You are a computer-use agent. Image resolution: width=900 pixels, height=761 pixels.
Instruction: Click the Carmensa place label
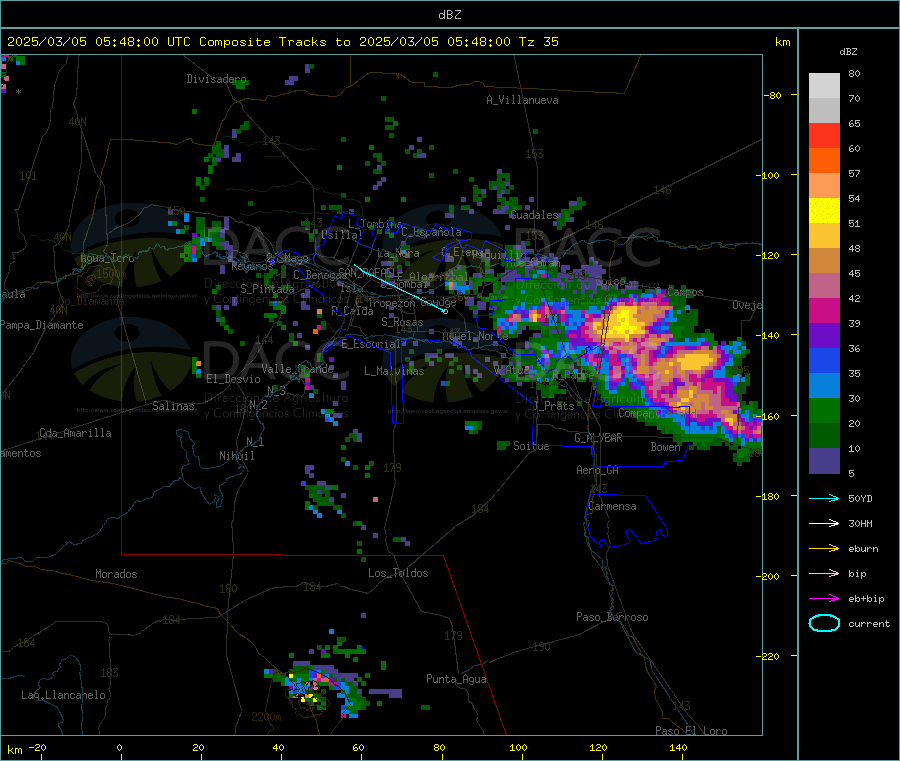[612, 506]
